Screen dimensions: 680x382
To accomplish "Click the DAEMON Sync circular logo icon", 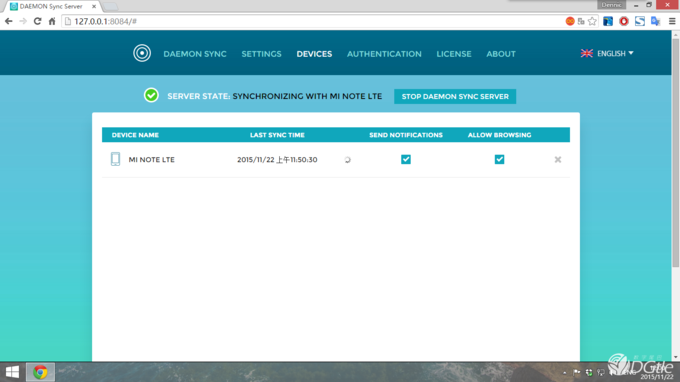I will pyautogui.click(x=142, y=53).
